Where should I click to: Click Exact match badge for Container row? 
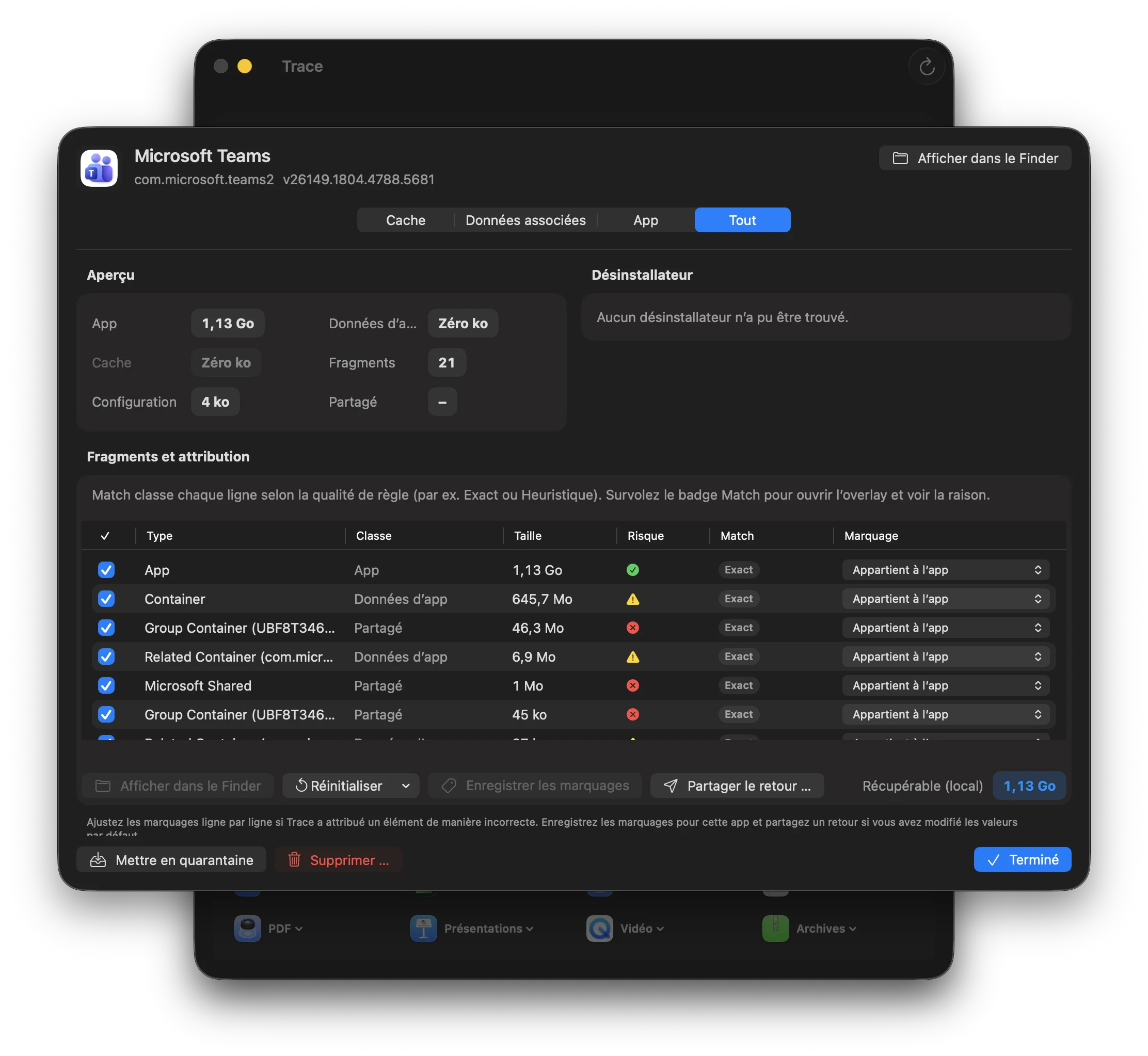[738, 599]
